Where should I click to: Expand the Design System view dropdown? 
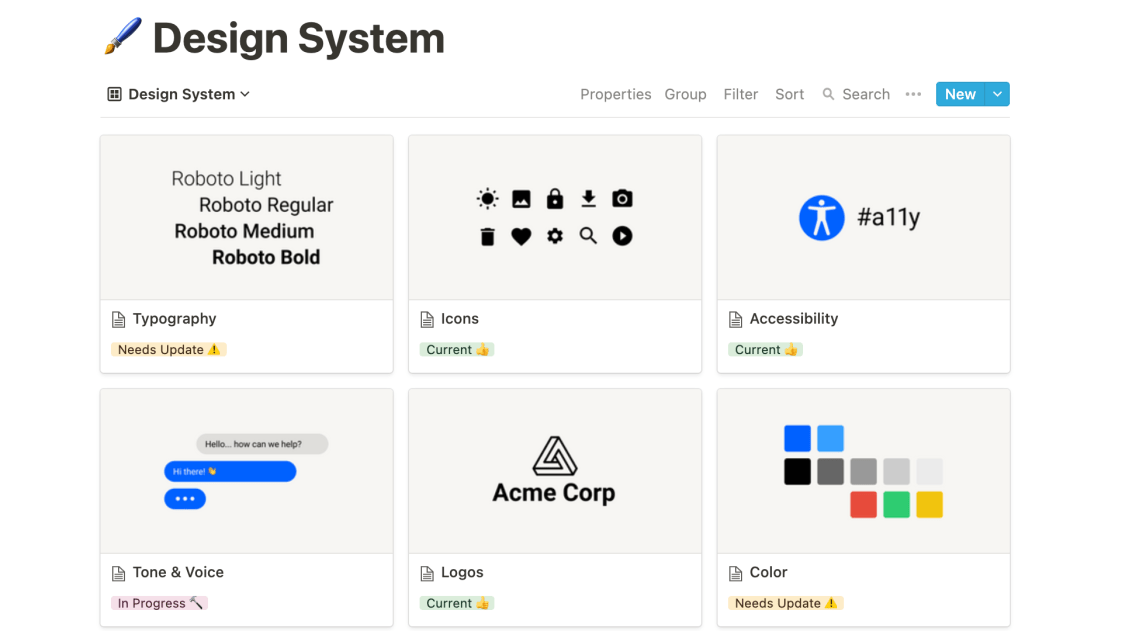point(245,94)
